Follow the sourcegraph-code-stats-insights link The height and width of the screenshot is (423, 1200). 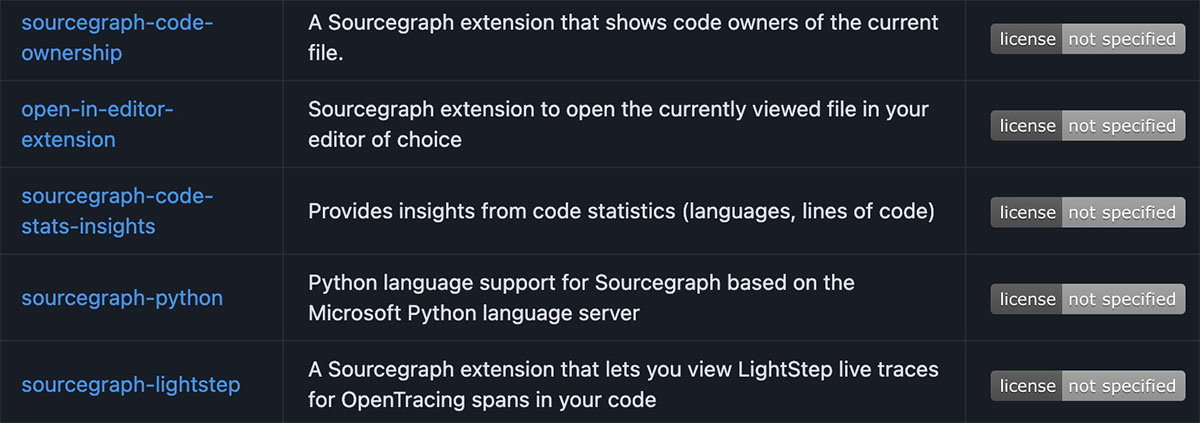pyautogui.click(x=117, y=212)
